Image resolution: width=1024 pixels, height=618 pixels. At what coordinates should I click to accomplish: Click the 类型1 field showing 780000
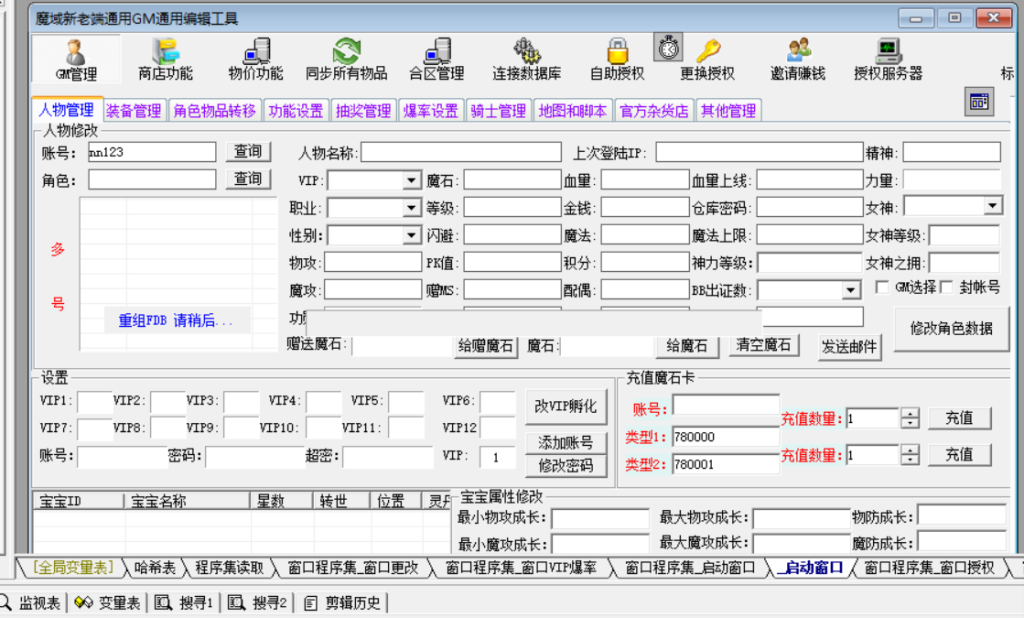coord(726,437)
